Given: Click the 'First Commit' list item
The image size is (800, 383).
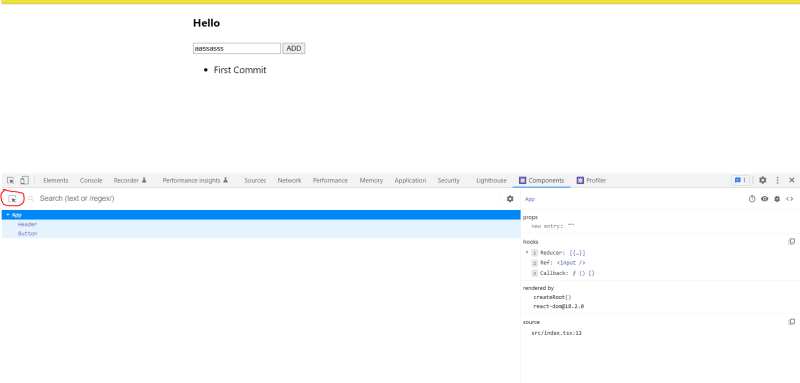Looking at the screenshot, I should 240,70.
